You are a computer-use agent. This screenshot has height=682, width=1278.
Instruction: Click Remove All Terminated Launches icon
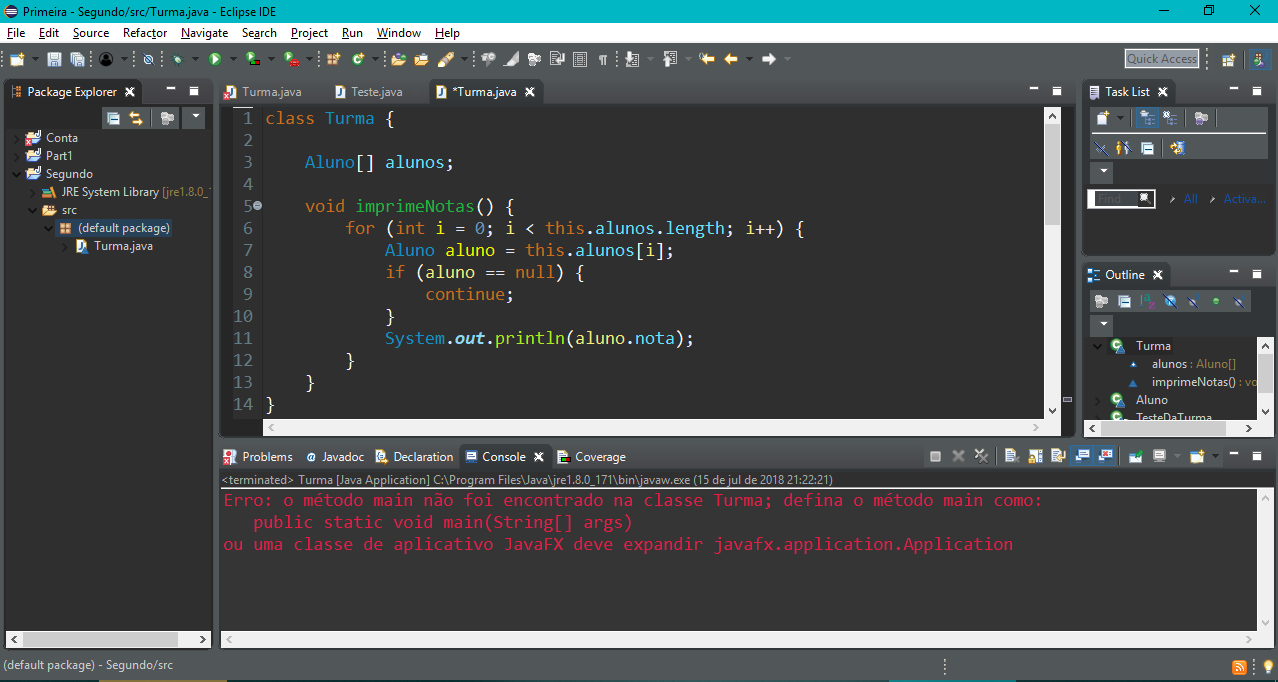981,456
